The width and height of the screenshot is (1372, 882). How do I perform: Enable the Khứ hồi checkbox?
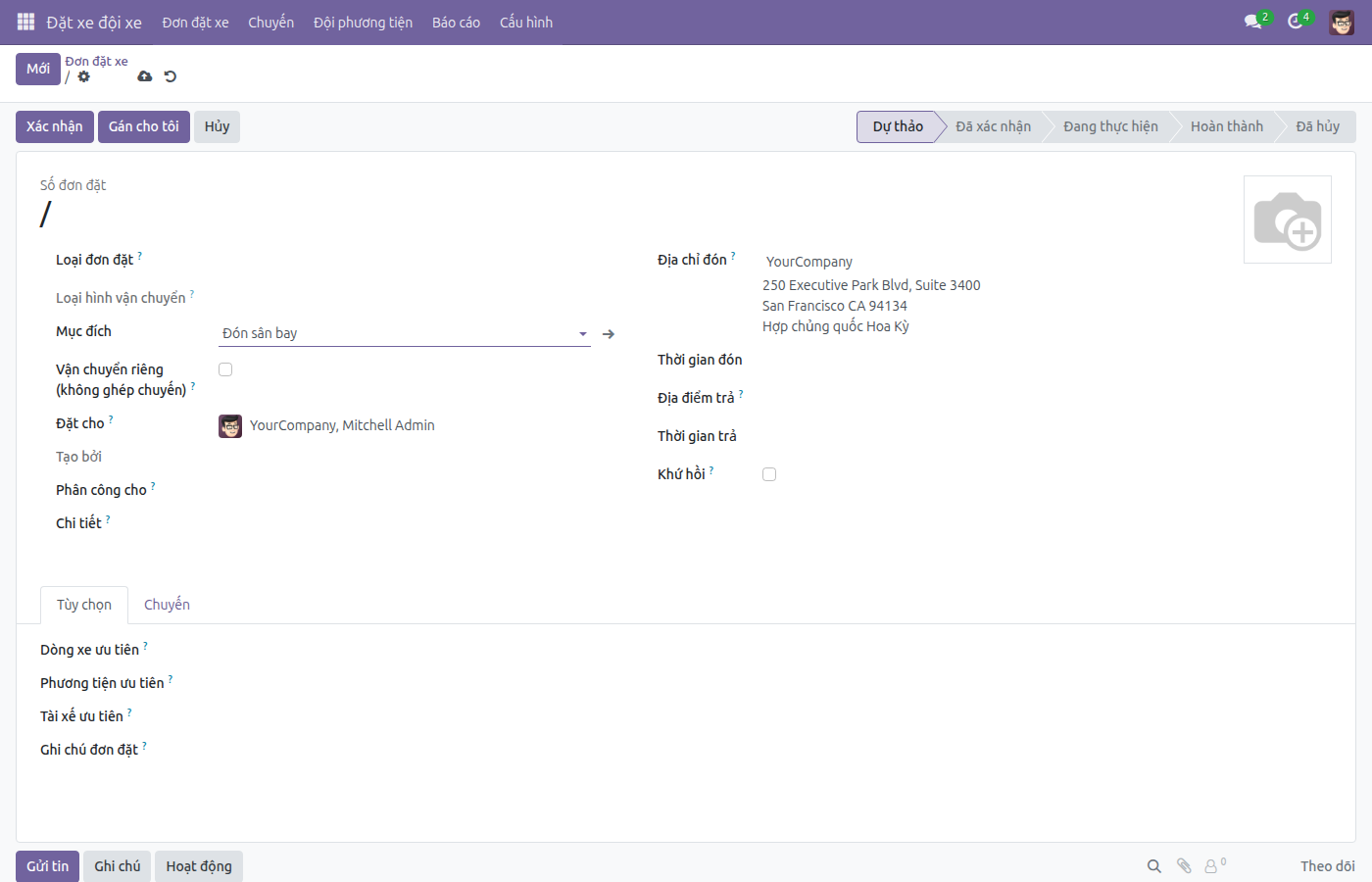[769, 474]
